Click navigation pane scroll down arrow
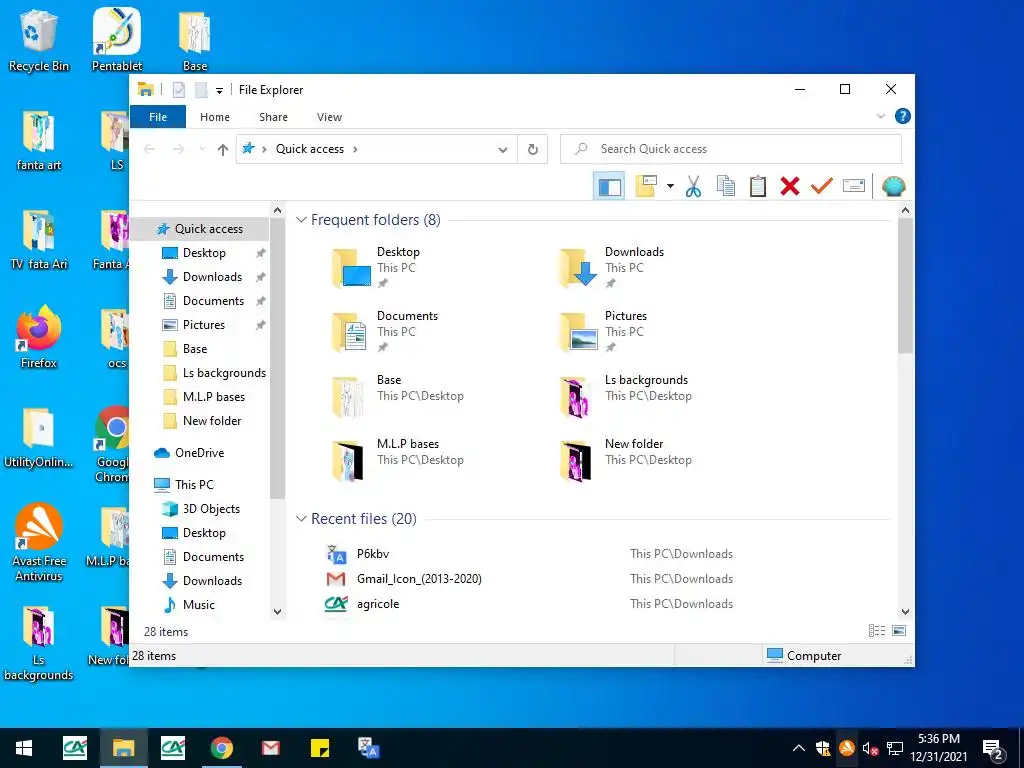This screenshot has width=1024, height=768. point(278,612)
